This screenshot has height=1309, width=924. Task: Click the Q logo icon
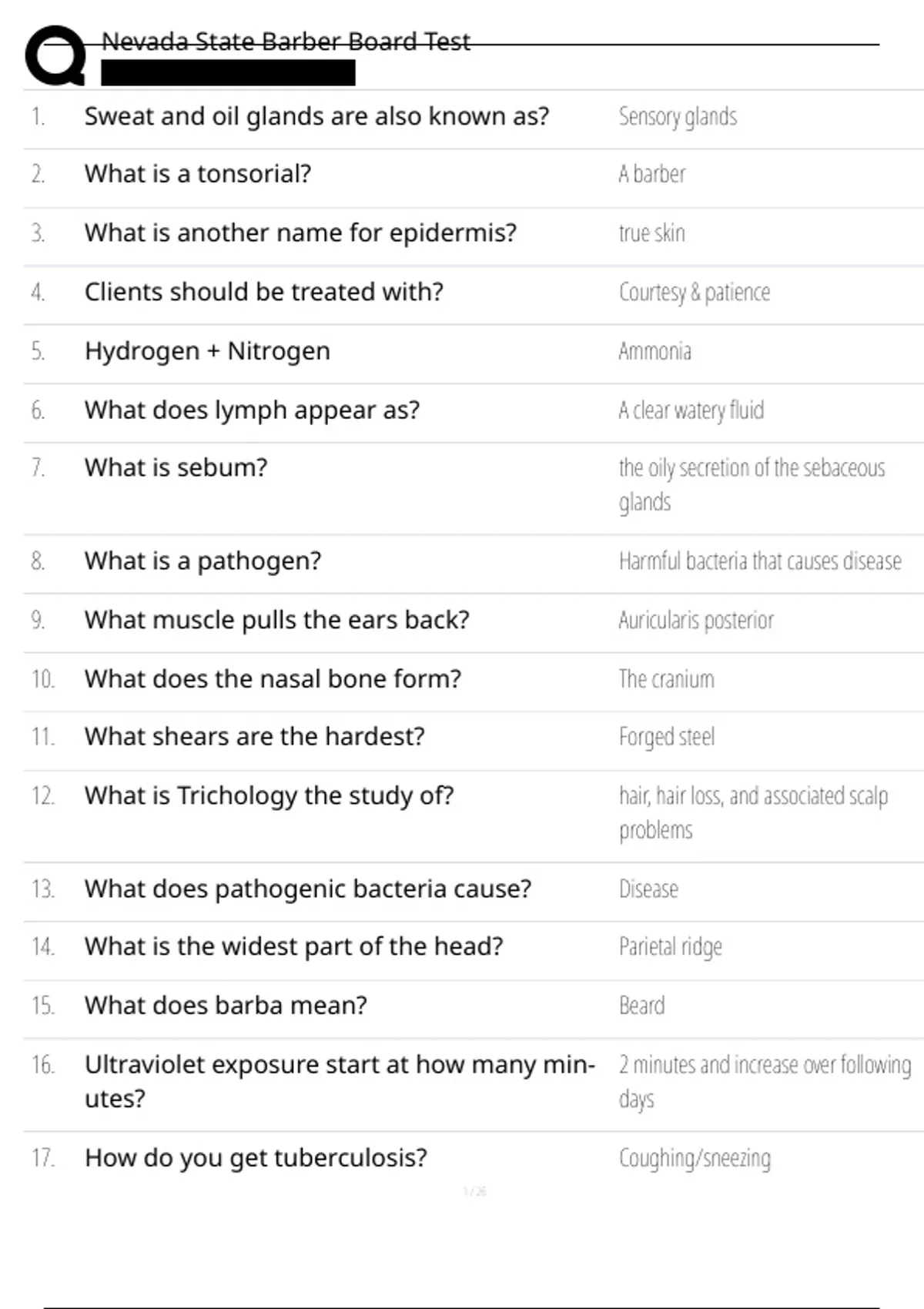55,55
